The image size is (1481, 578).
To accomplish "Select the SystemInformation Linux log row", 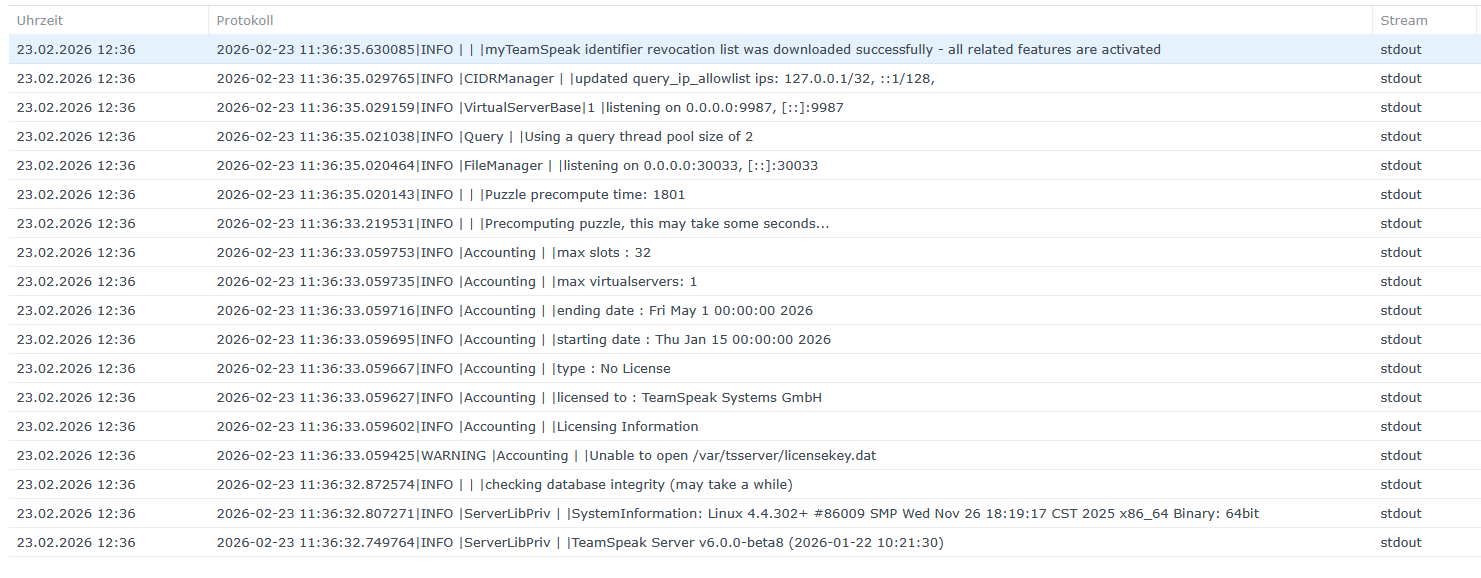I will tap(737, 513).
